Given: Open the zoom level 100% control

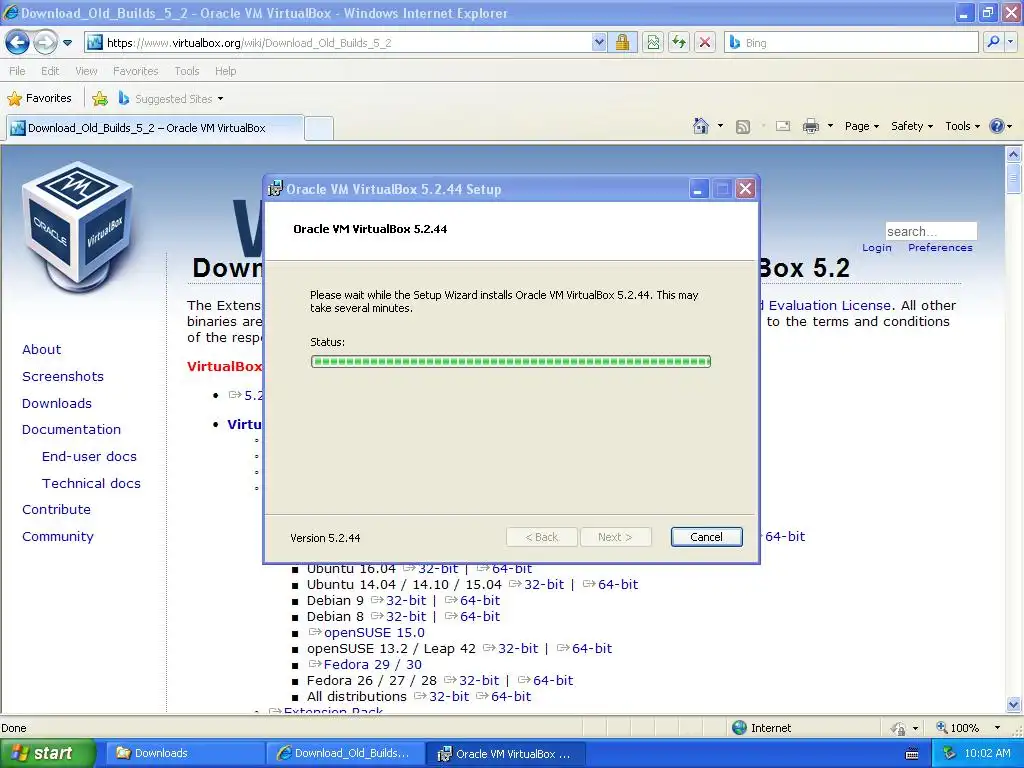Looking at the screenshot, I should click(968, 728).
